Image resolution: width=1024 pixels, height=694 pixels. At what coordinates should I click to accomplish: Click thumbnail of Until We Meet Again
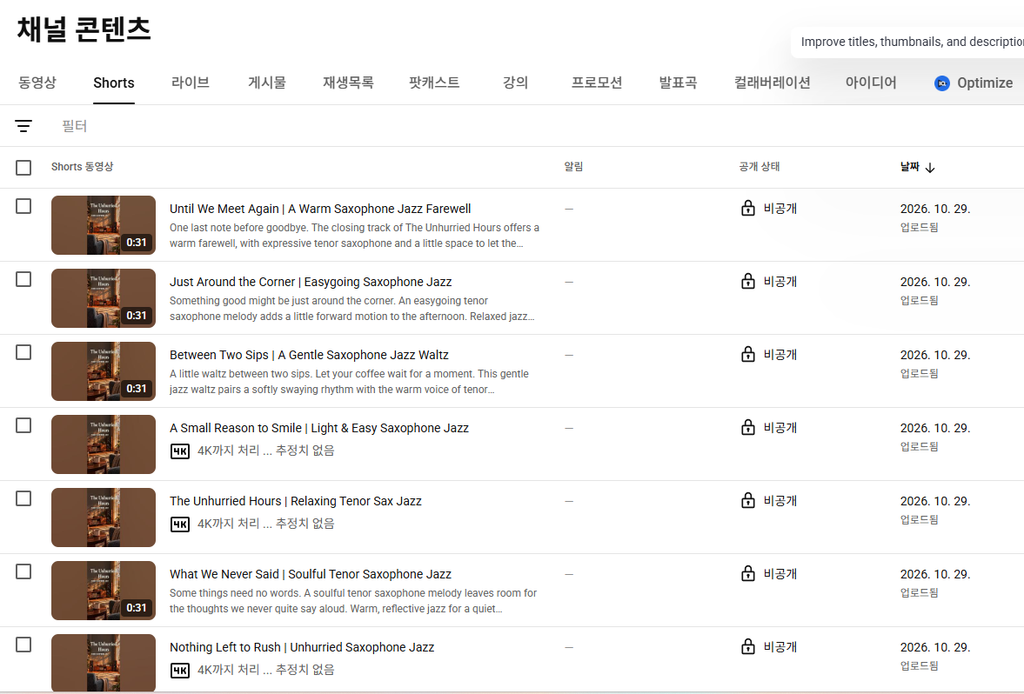pos(104,225)
